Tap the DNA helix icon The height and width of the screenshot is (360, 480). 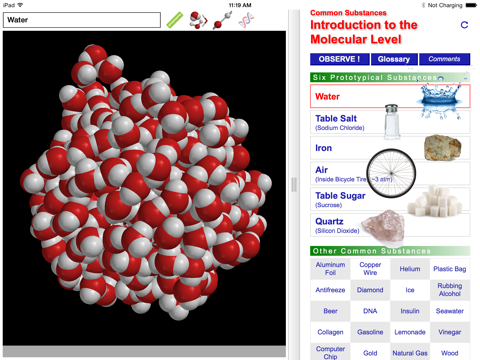pyautogui.click(x=246, y=20)
